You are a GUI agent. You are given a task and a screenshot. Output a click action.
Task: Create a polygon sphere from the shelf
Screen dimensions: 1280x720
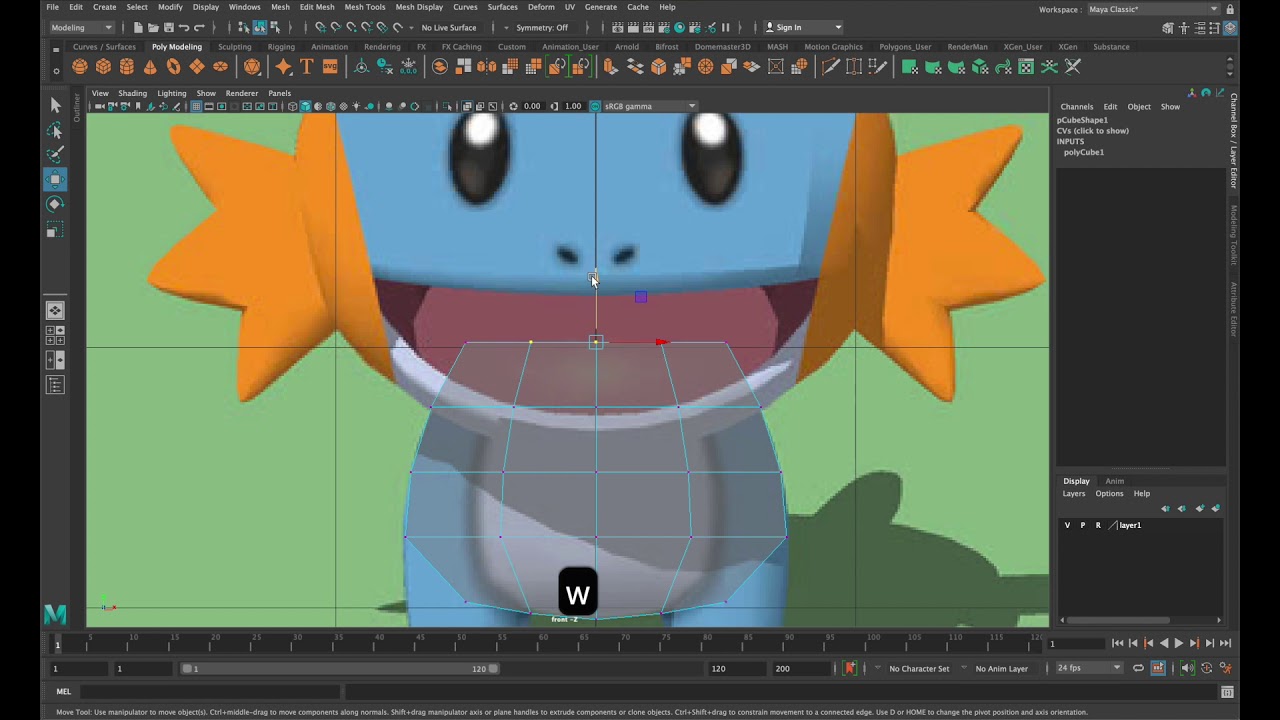point(80,67)
